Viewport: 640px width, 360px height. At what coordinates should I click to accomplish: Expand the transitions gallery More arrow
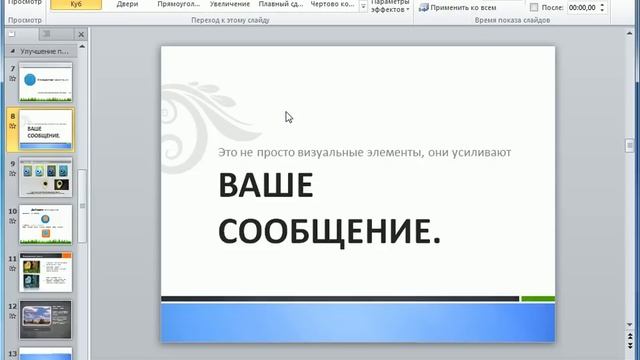click(x=363, y=6)
